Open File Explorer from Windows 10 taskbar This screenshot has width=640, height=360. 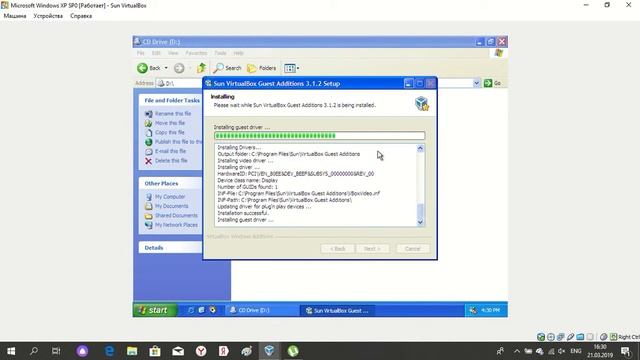[x=132, y=351]
